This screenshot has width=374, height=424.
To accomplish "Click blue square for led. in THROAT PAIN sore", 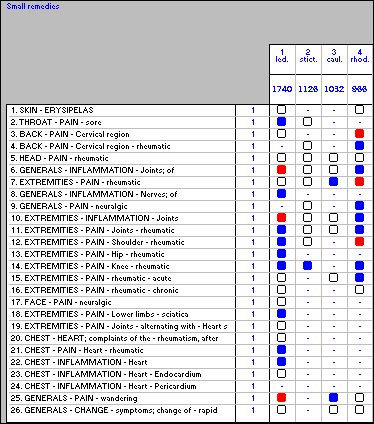I will [282, 122].
